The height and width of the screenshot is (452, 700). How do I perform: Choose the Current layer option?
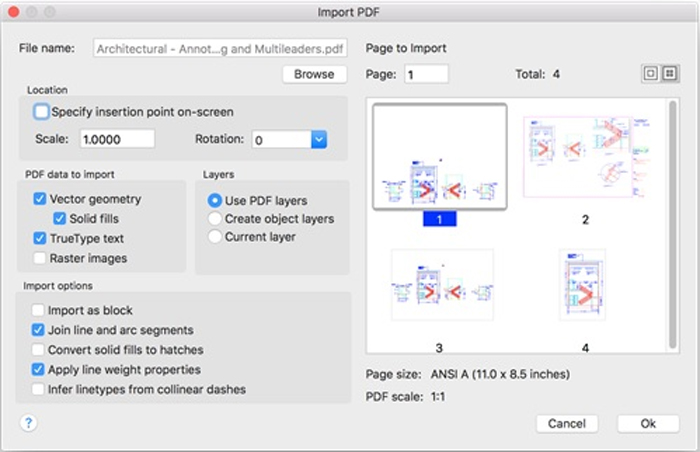tap(214, 236)
